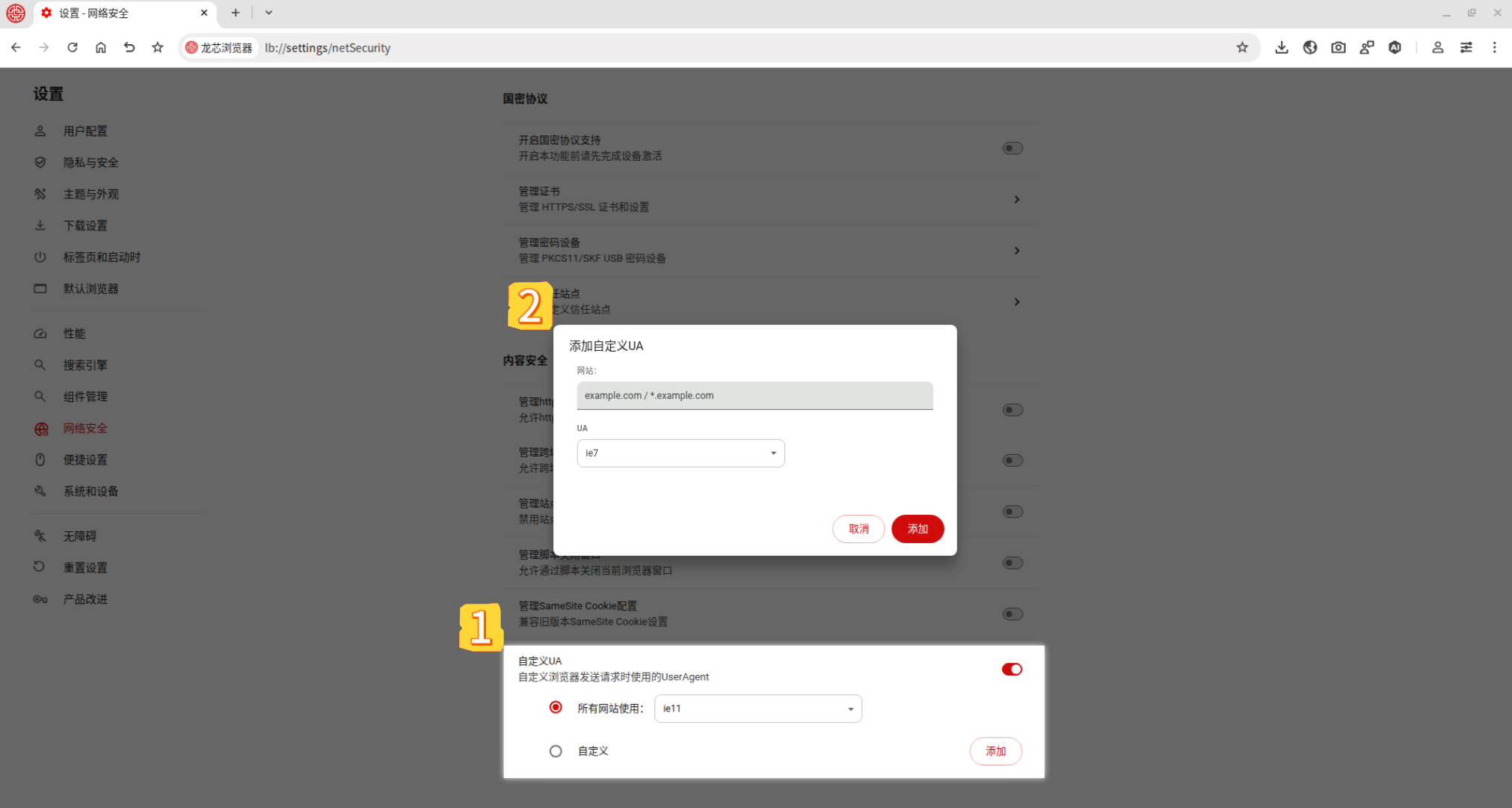Open the user account icon

pos(1437,48)
